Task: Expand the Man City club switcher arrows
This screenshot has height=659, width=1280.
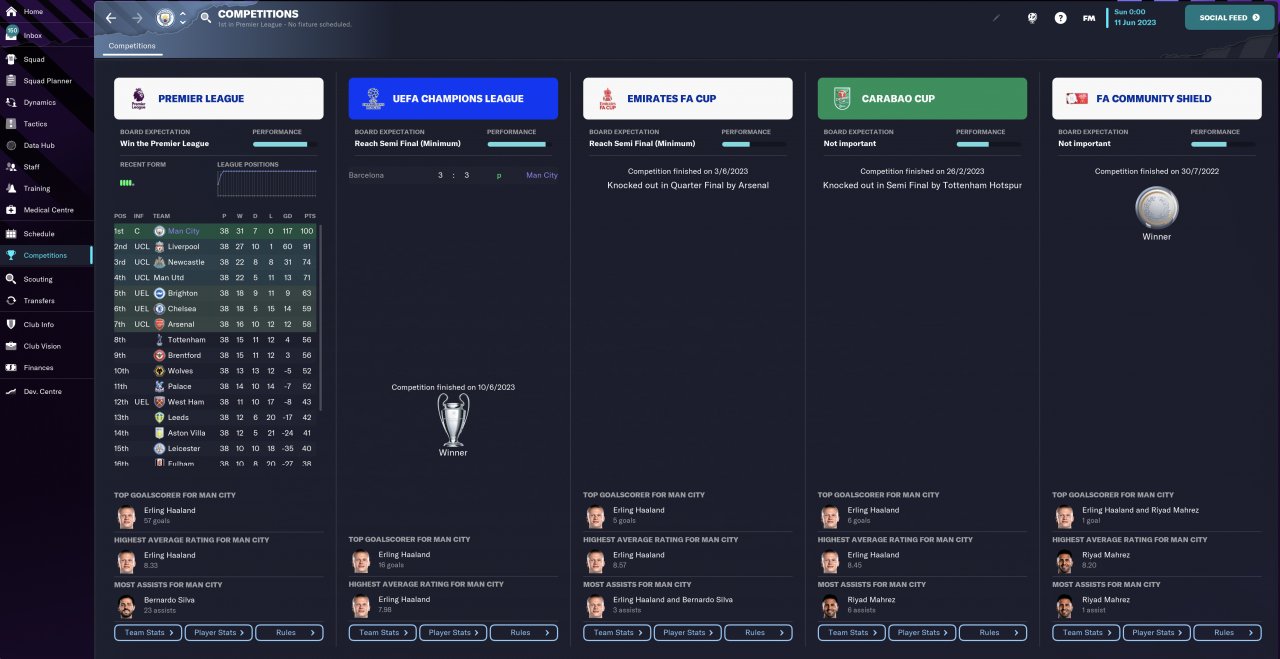Action: point(182,18)
